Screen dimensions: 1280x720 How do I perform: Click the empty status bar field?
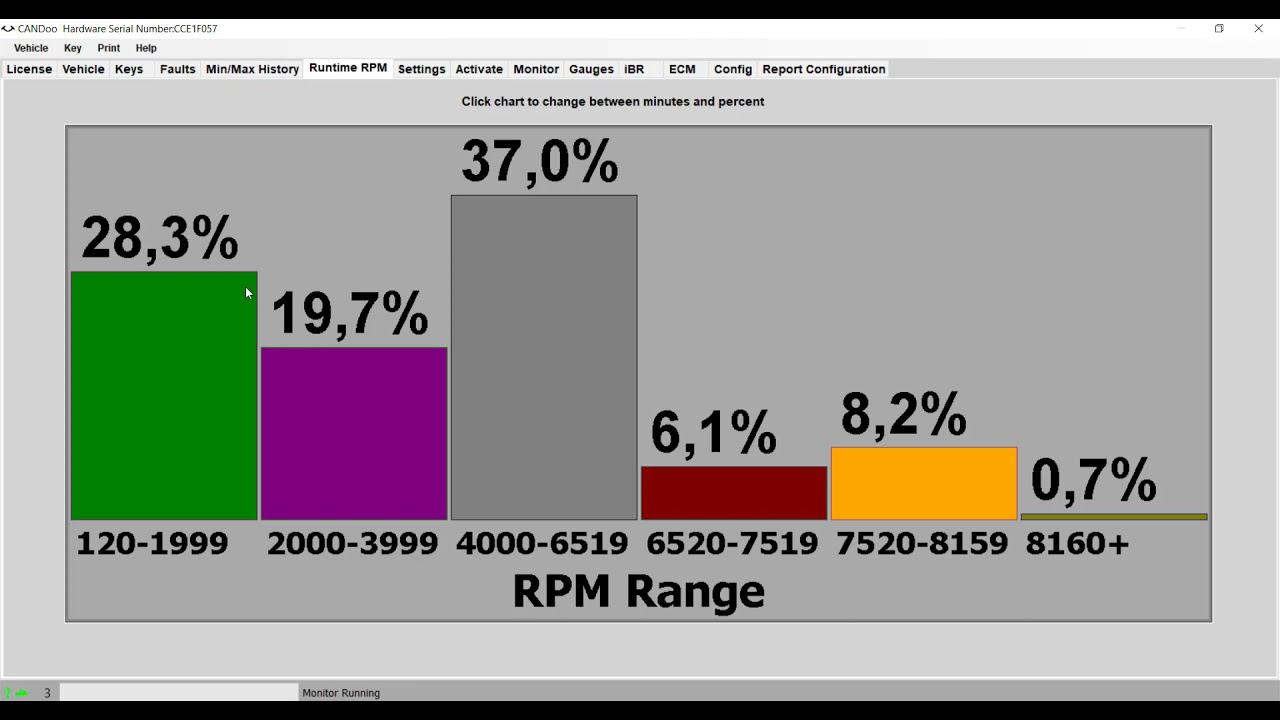tap(179, 692)
